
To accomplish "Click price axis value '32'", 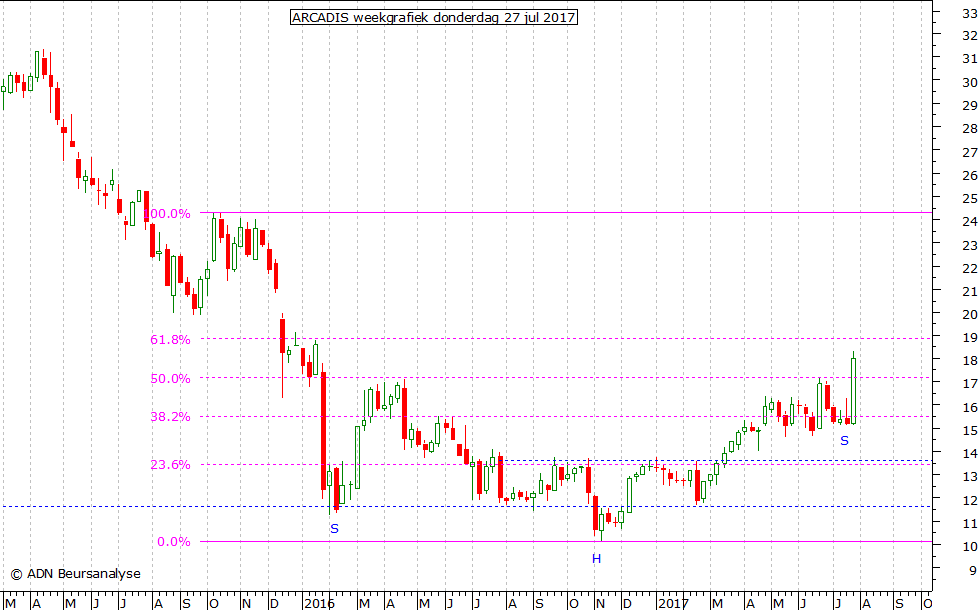I will (x=969, y=36).
